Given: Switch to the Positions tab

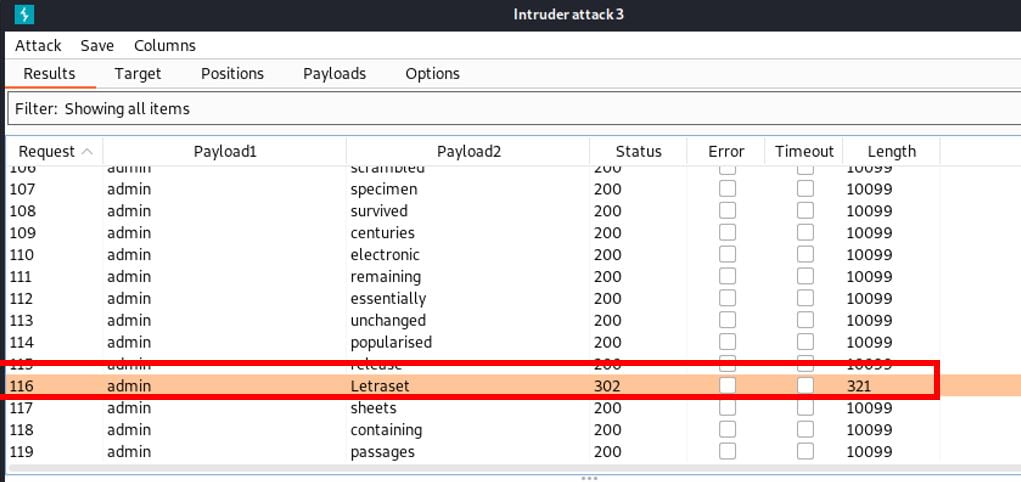Looking at the screenshot, I should pyautogui.click(x=232, y=74).
